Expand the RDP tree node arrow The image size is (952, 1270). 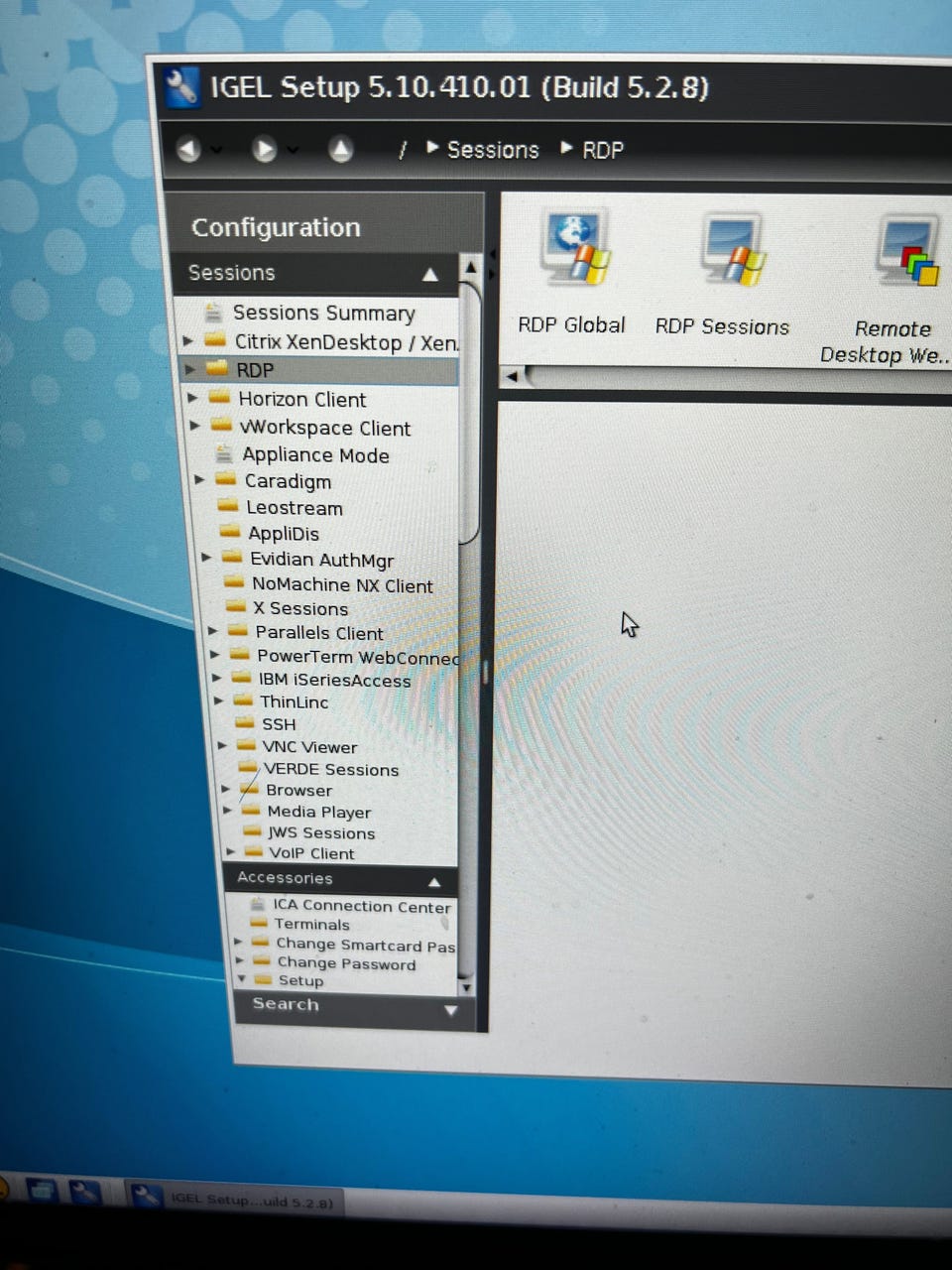coord(189,369)
